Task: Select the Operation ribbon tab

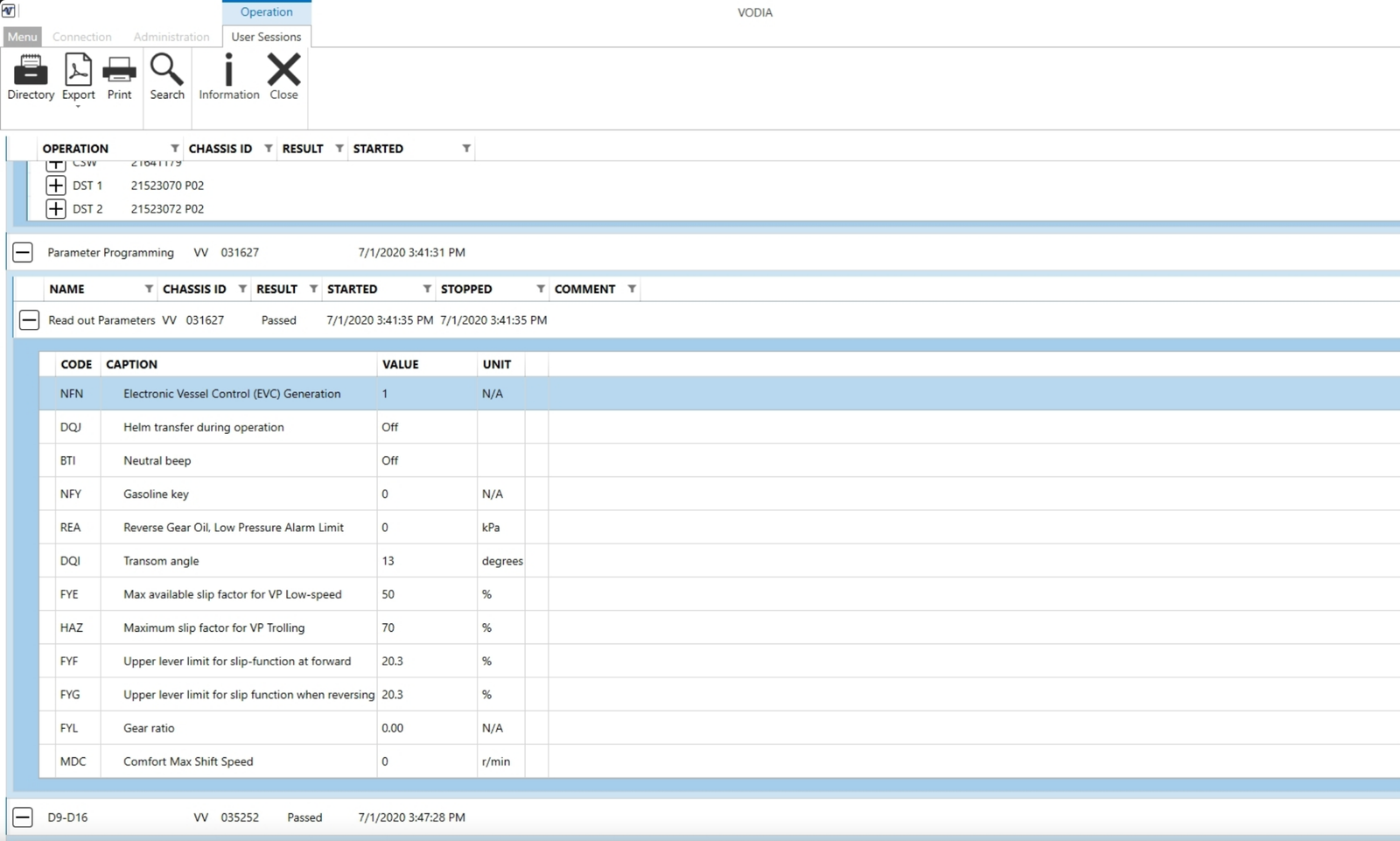Action: 266,12
